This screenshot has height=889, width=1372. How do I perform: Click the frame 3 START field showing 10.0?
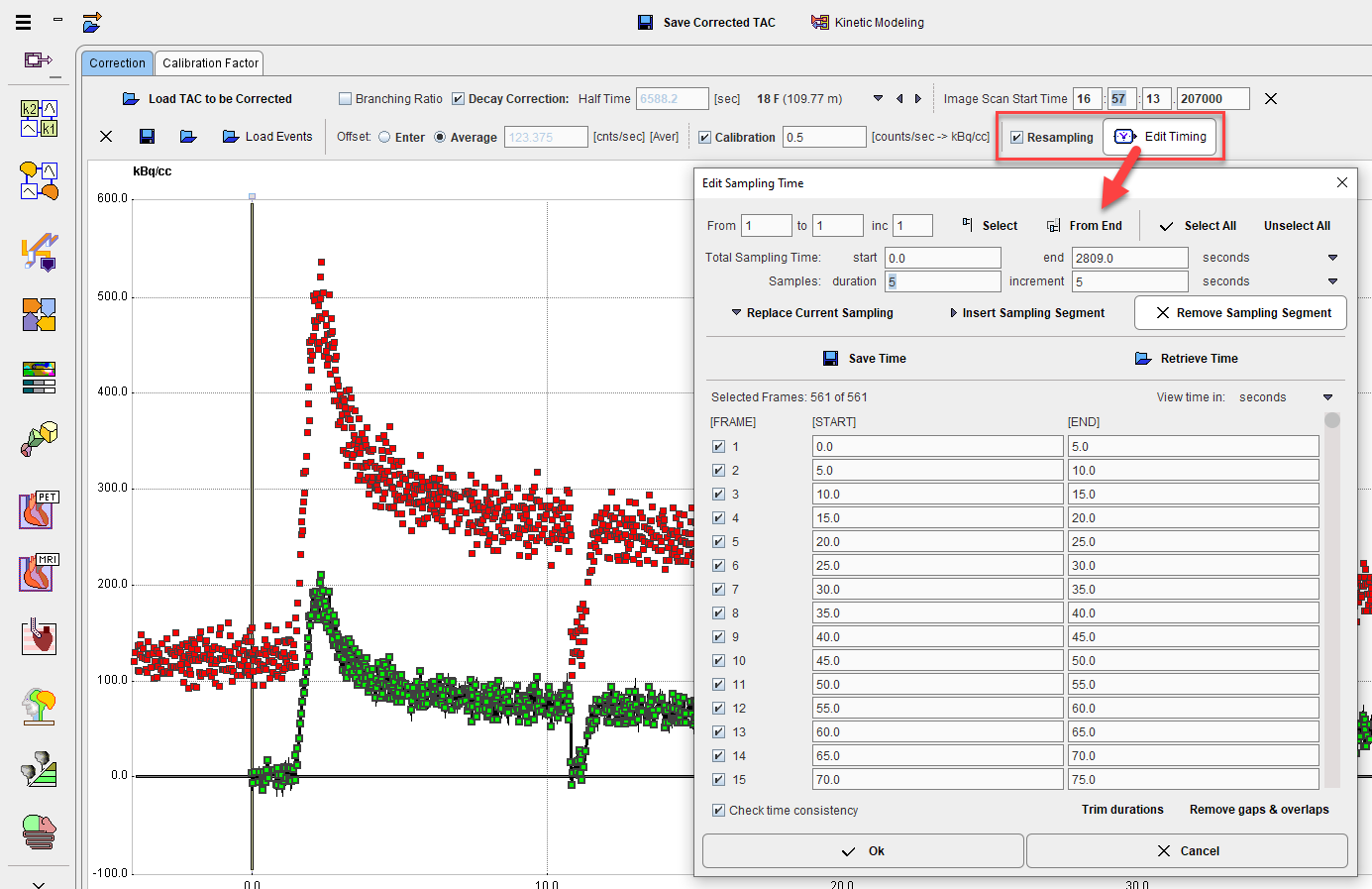click(x=937, y=495)
